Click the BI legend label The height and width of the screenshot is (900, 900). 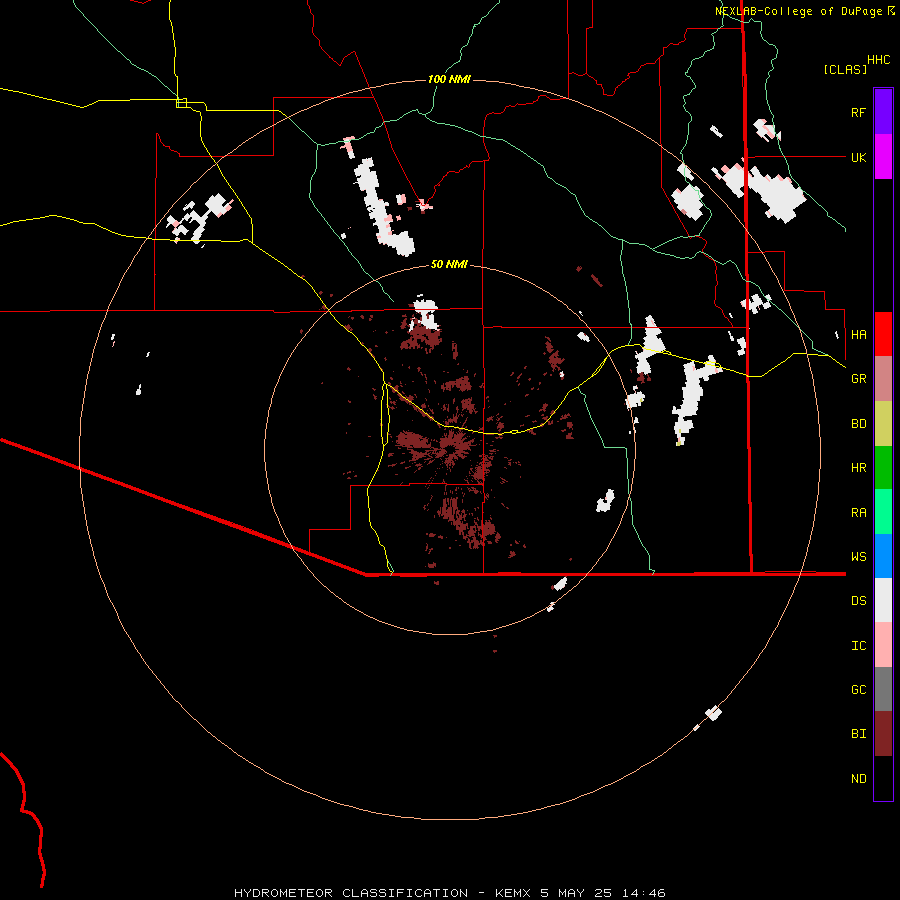click(858, 734)
